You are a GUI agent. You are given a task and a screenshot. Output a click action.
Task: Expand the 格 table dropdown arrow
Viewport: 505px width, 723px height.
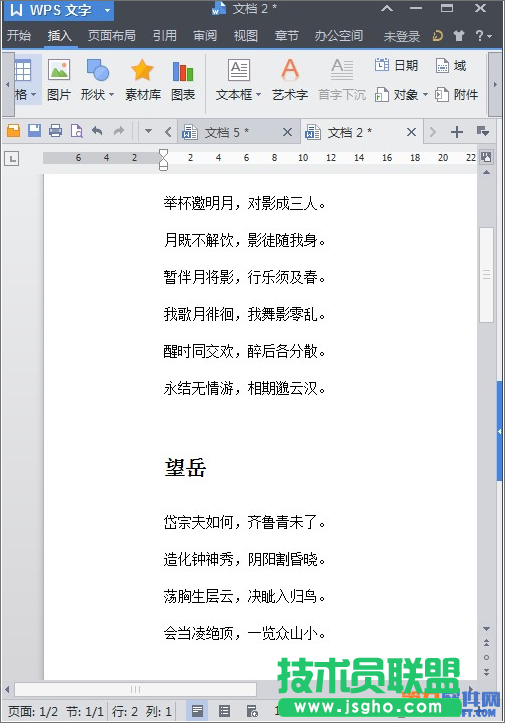coord(33,95)
